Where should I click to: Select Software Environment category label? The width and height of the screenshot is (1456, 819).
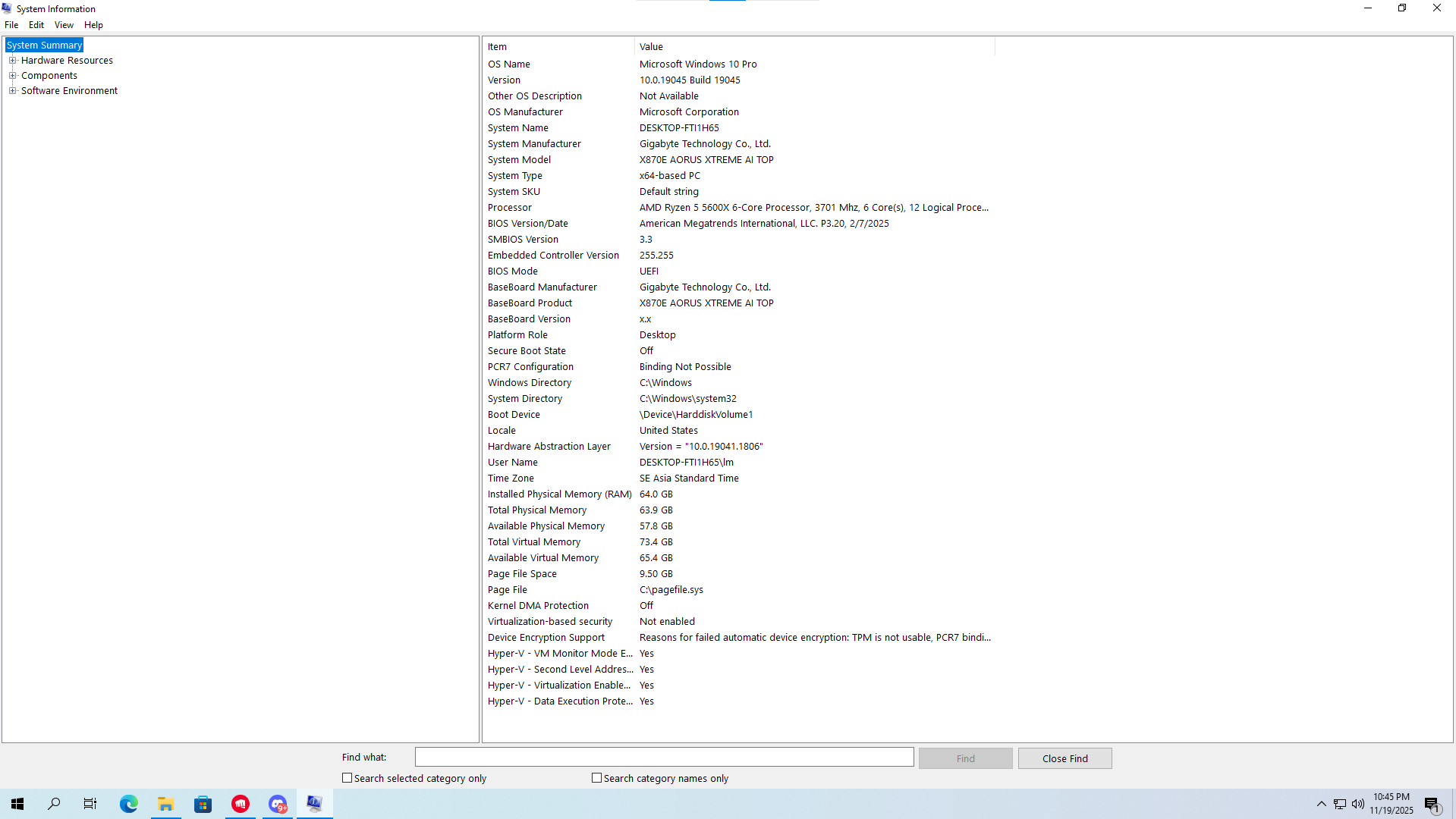click(69, 91)
